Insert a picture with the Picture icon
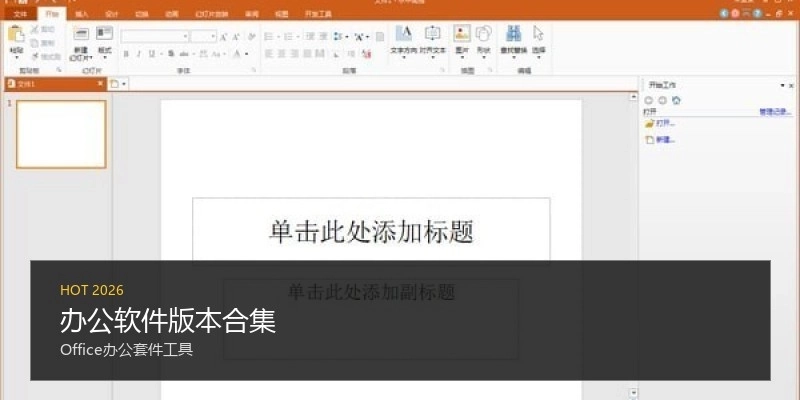The width and height of the screenshot is (800, 400). pos(462,34)
